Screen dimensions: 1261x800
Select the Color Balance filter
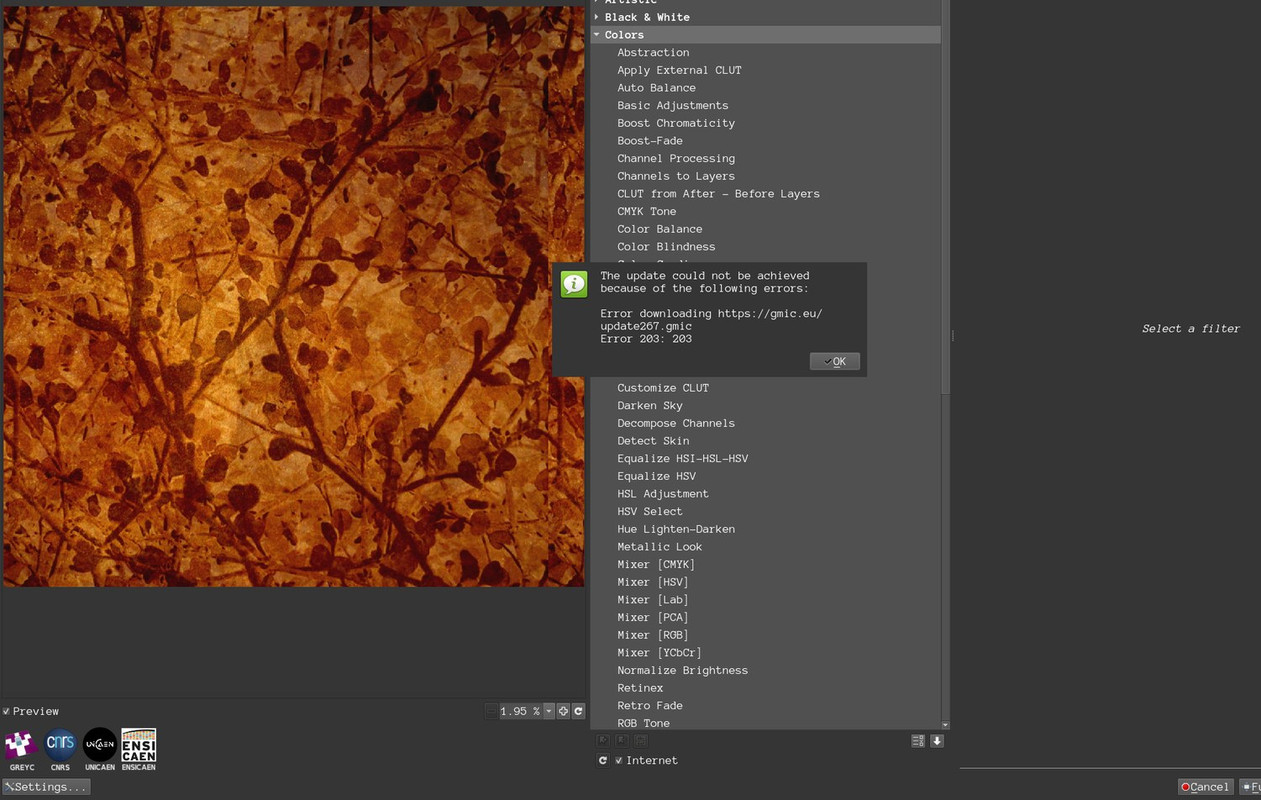659,229
